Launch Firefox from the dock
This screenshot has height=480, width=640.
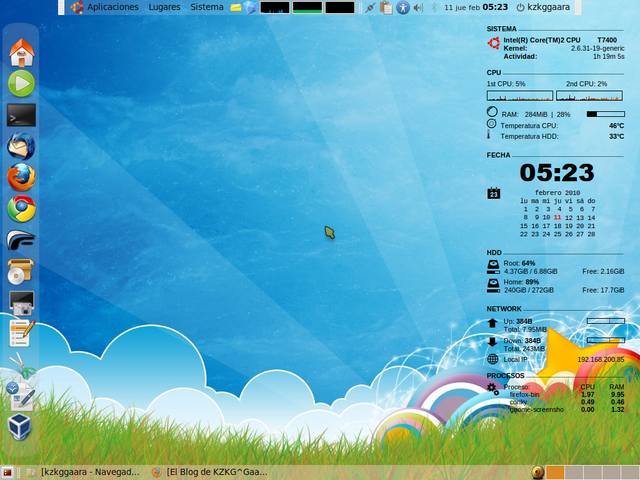(x=21, y=177)
